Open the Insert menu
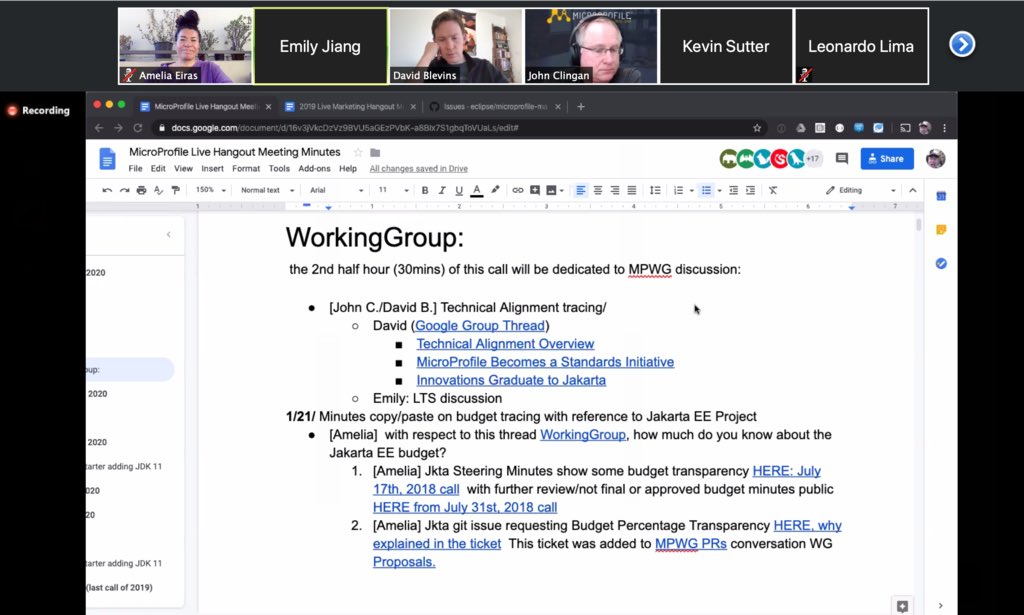The height and width of the screenshot is (615, 1024). pos(212,168)
